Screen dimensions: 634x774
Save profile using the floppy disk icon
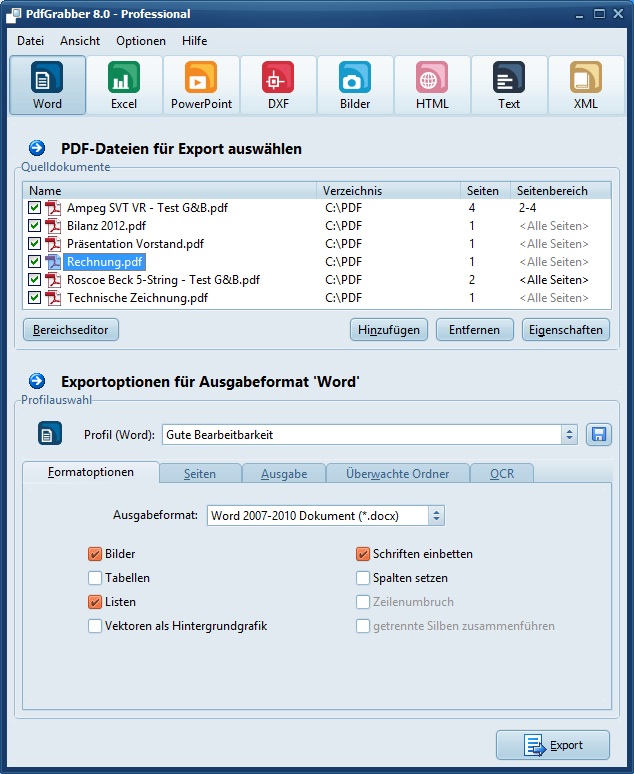pos(598,435)
